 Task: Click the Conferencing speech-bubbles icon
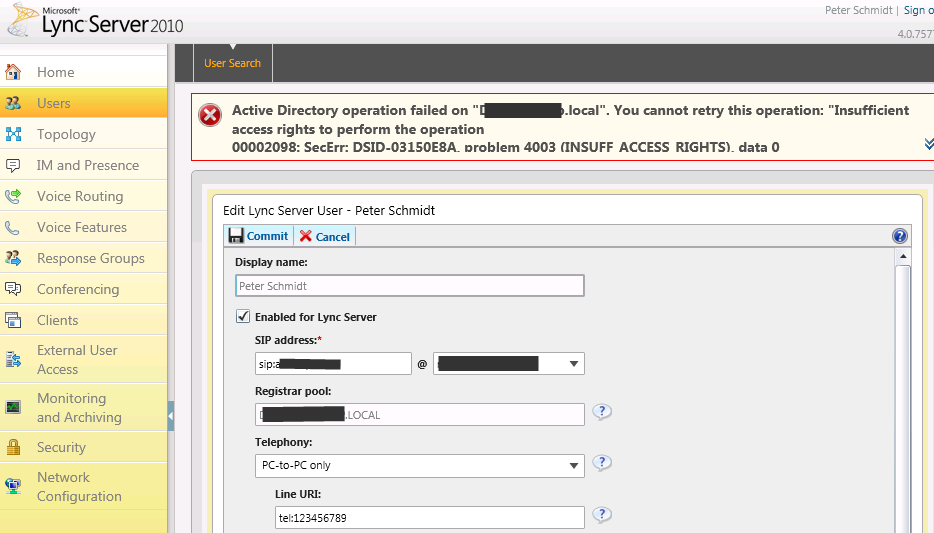coord(13,289)
